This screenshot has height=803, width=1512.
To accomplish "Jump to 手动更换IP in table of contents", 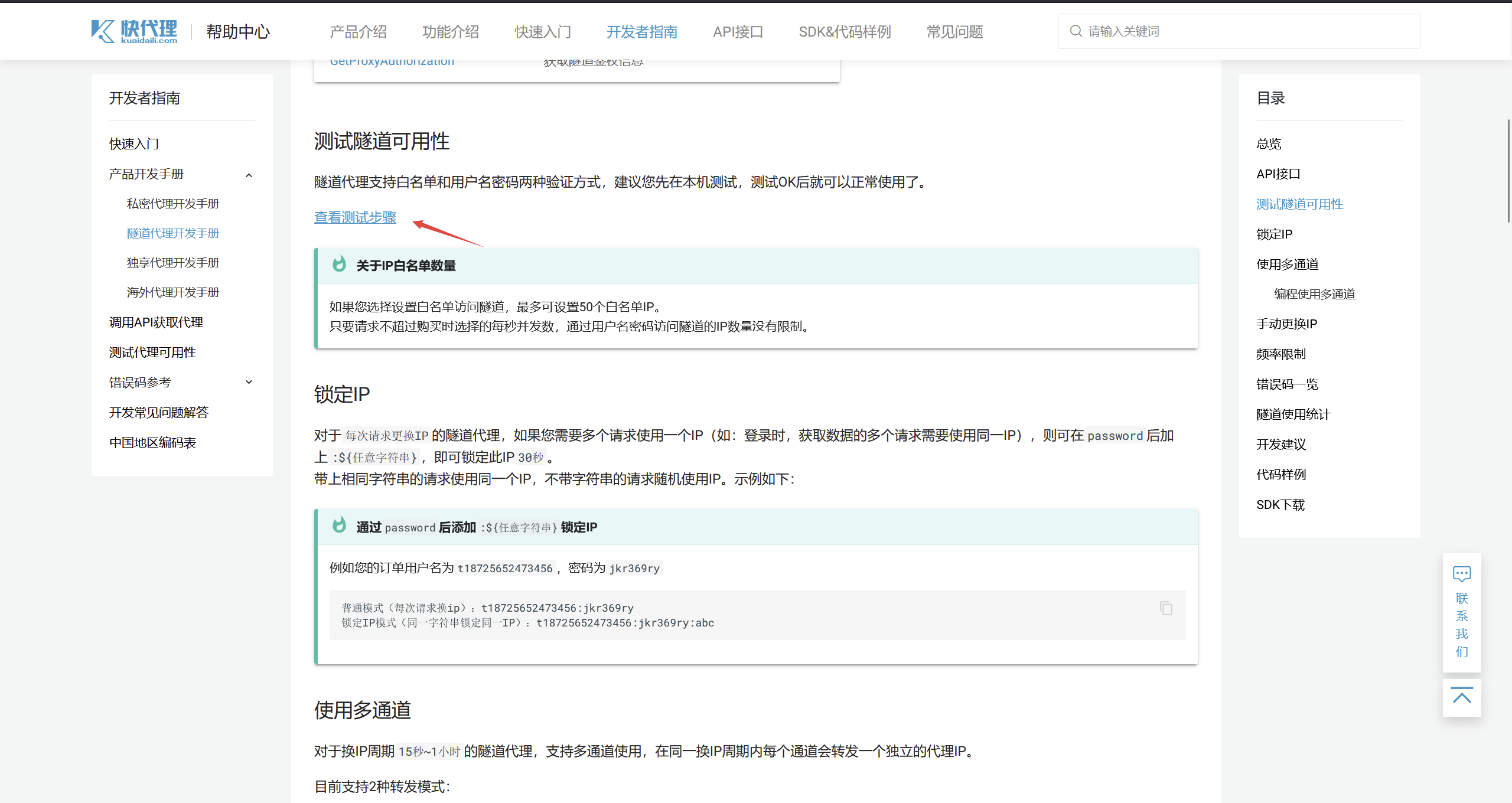I will 1287,324.
